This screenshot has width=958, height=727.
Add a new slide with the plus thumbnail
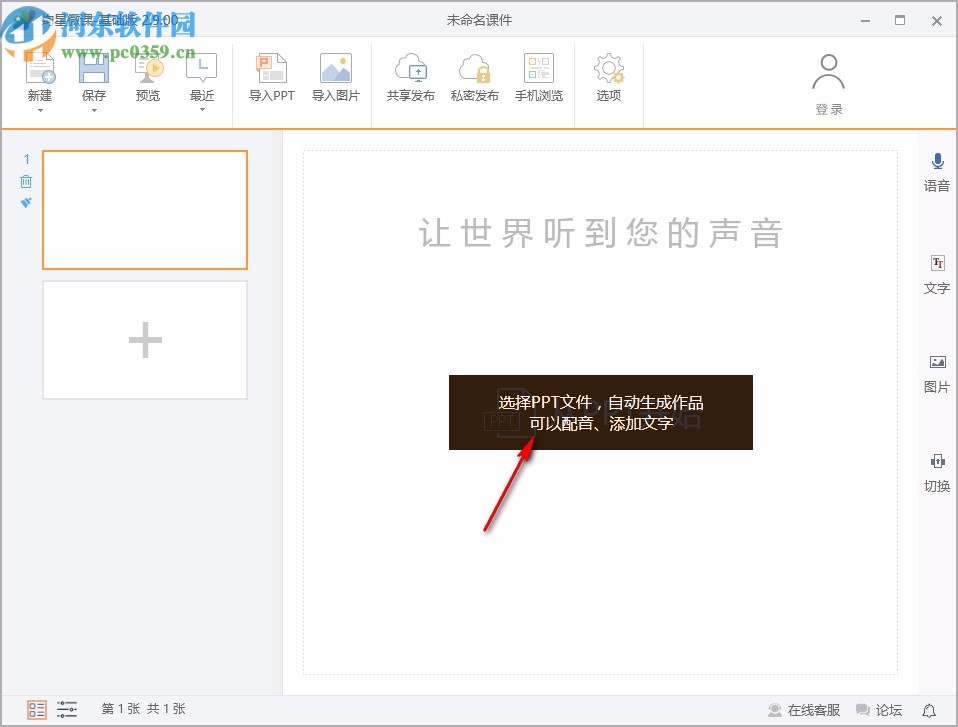[144, 339]
